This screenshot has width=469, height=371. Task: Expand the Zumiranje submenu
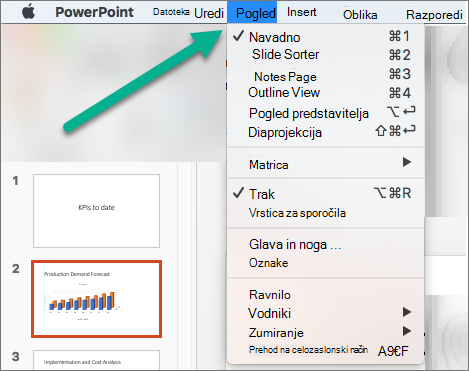point(325,332)
